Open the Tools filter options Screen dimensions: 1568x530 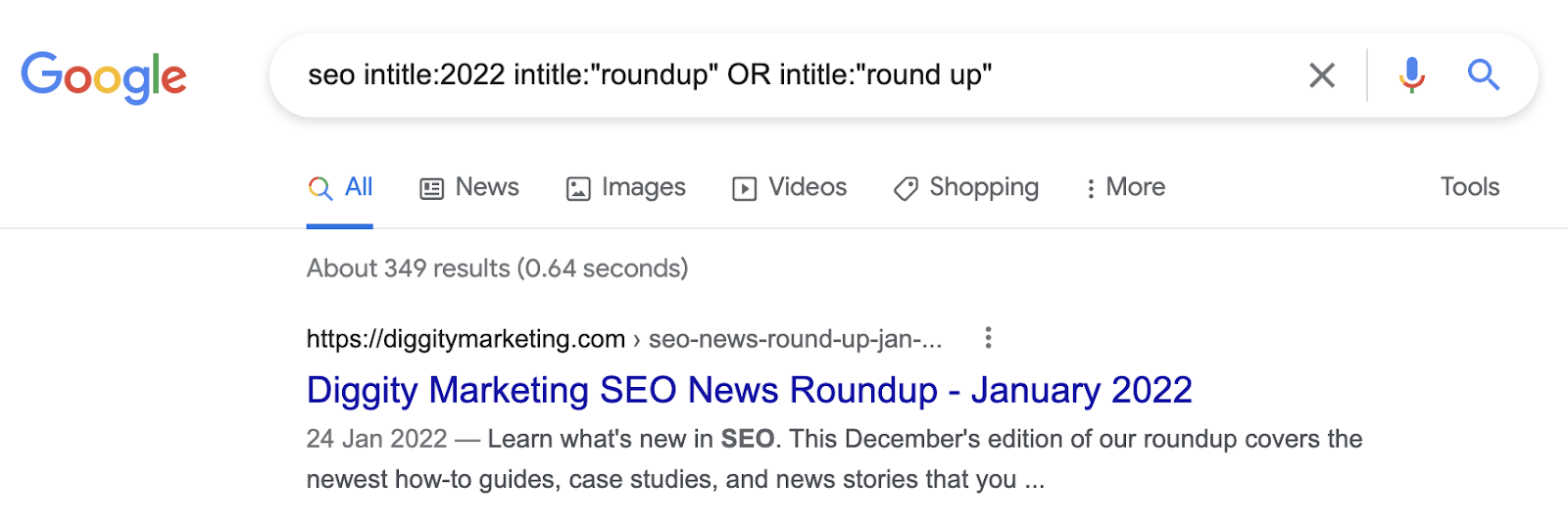1469,187
